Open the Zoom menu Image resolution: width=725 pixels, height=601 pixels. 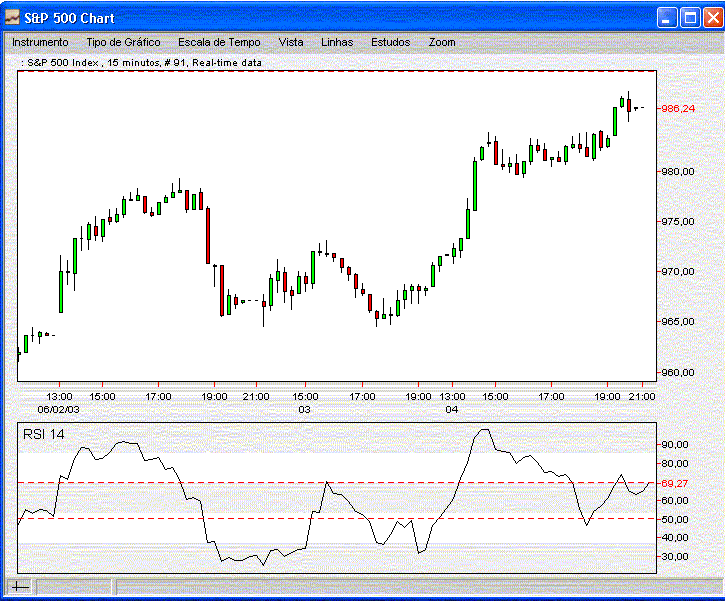point(442,42)
